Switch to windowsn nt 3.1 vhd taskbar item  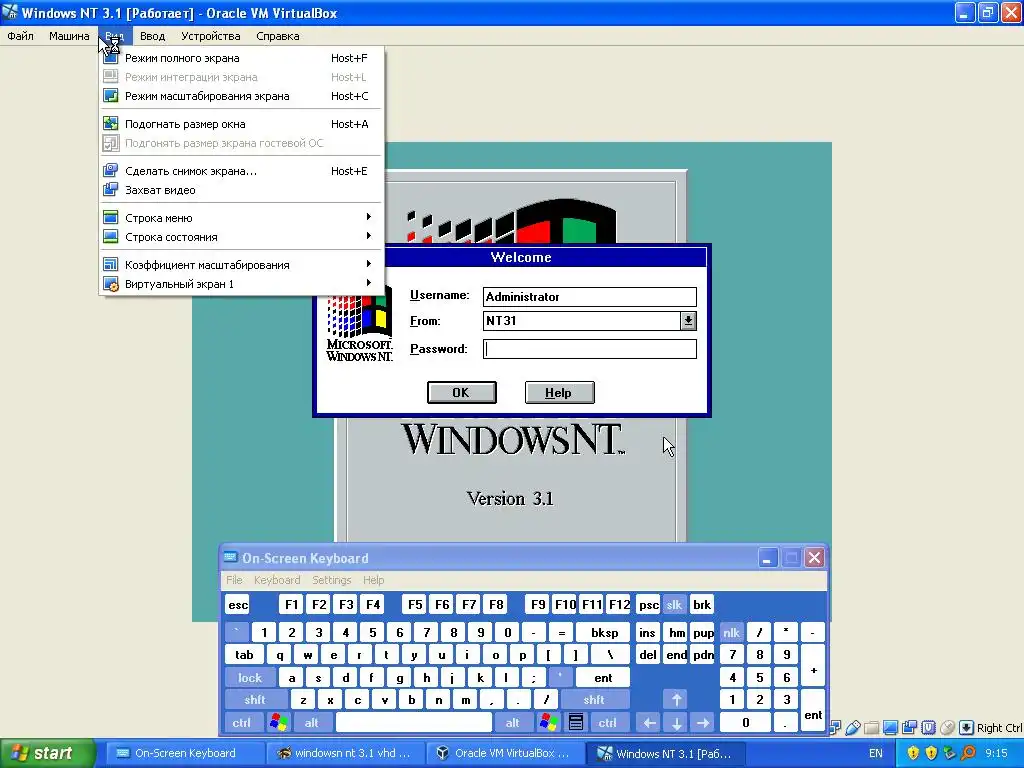[345, 753]
